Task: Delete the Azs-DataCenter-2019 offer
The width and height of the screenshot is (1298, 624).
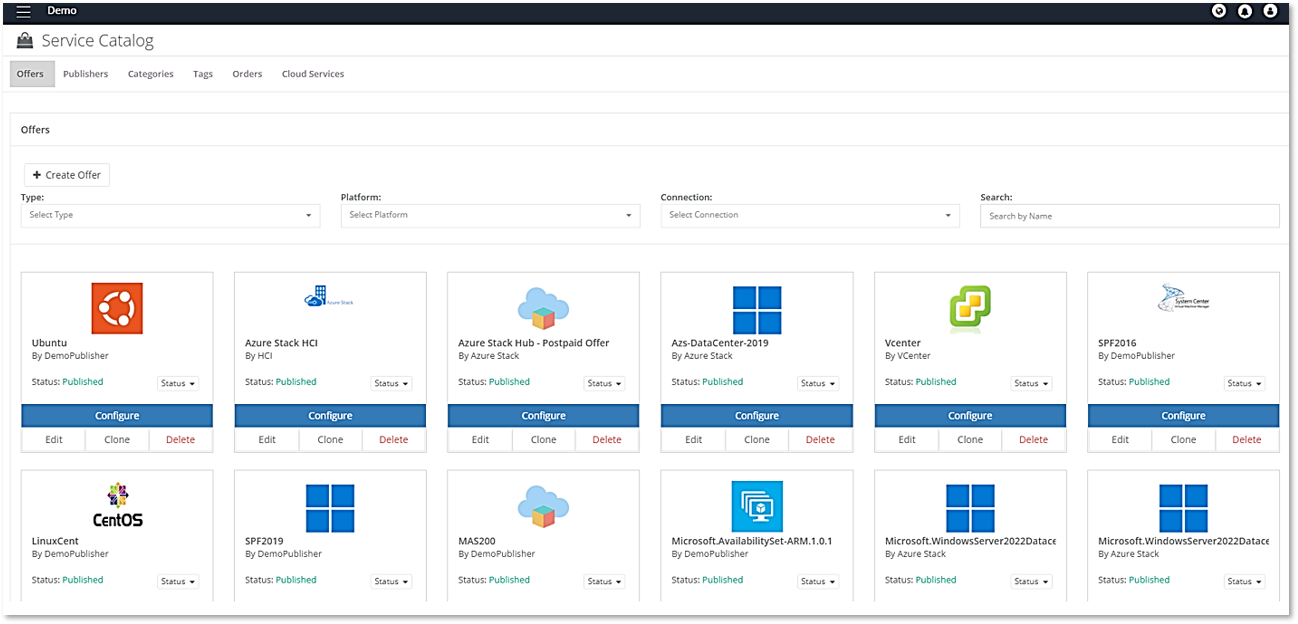Action: [820, 440]
